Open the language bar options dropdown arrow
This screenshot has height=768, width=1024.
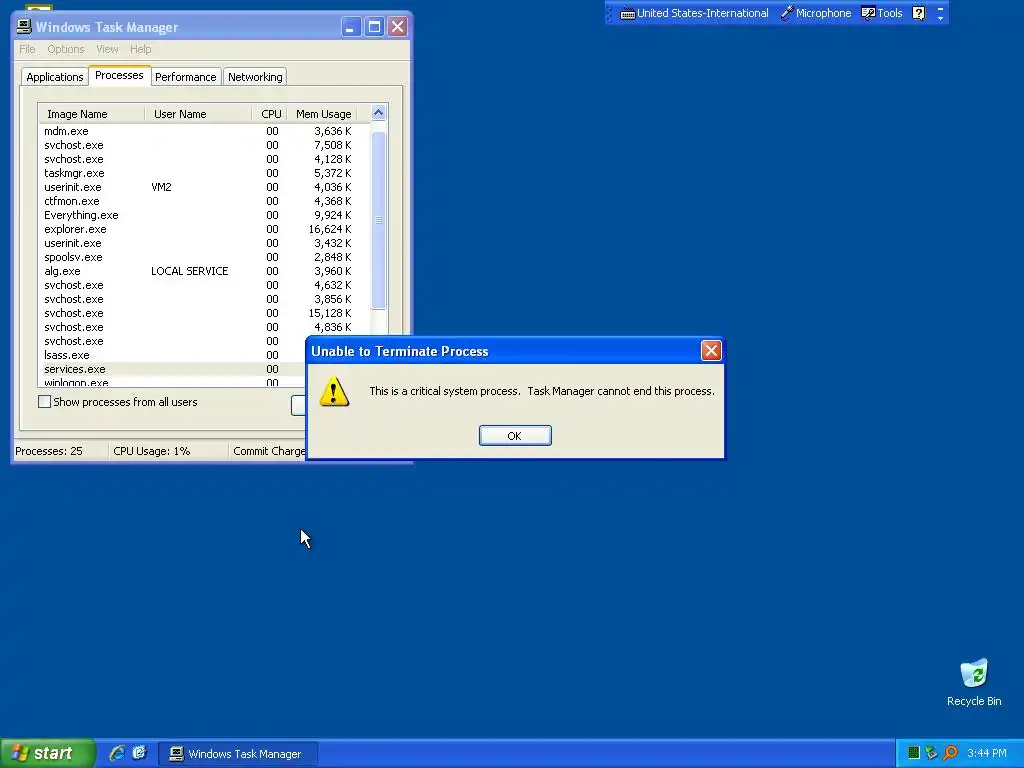[x=940, y=18]
